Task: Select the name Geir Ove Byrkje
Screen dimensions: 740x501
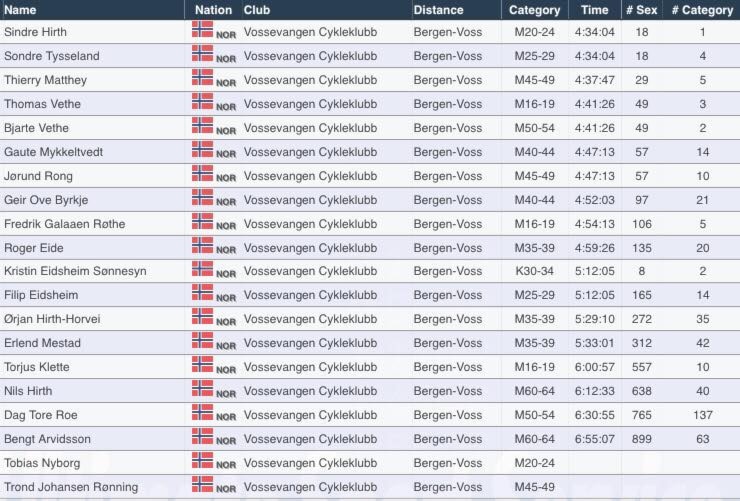Action: coord(46,200)
